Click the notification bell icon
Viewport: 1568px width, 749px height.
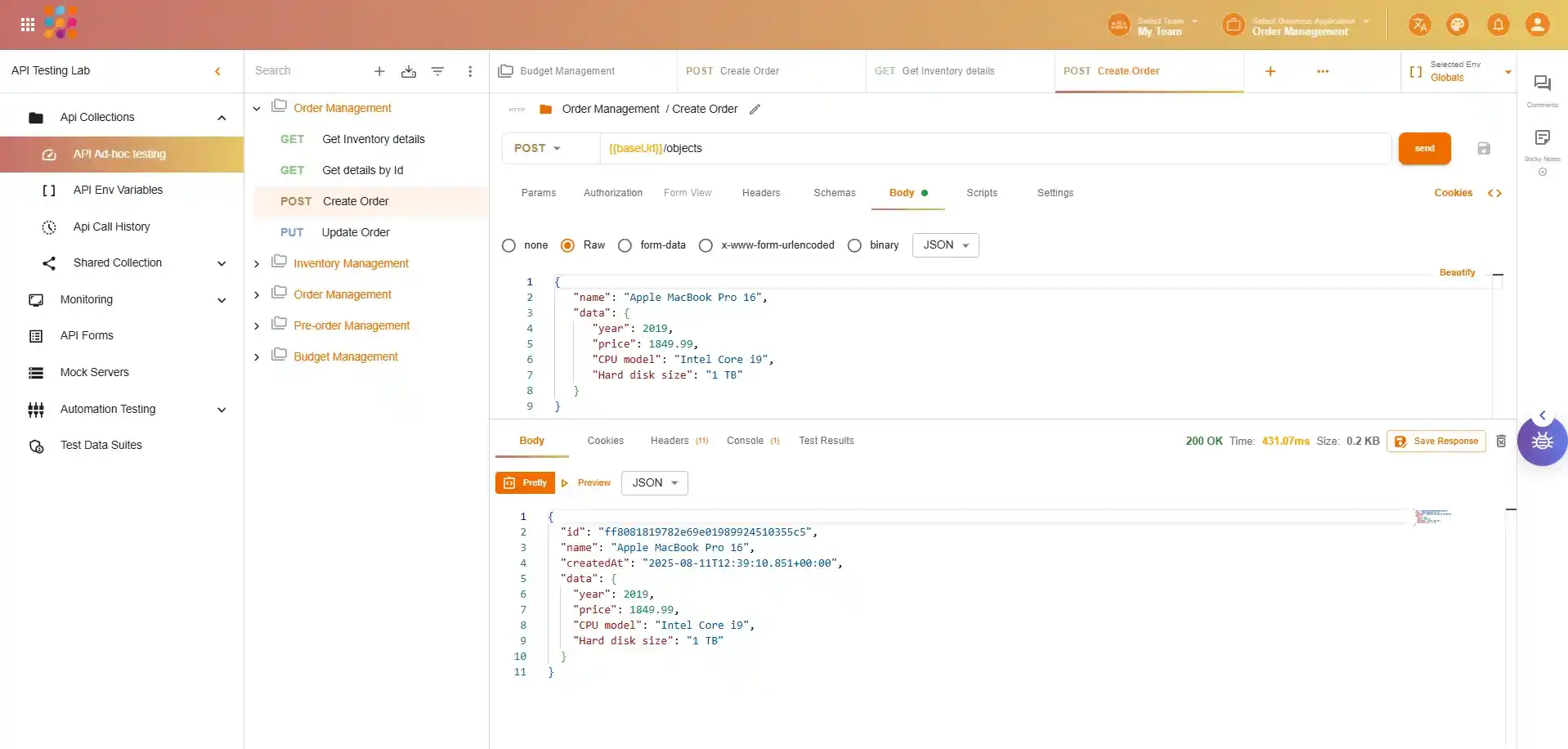click(1498, 25)
